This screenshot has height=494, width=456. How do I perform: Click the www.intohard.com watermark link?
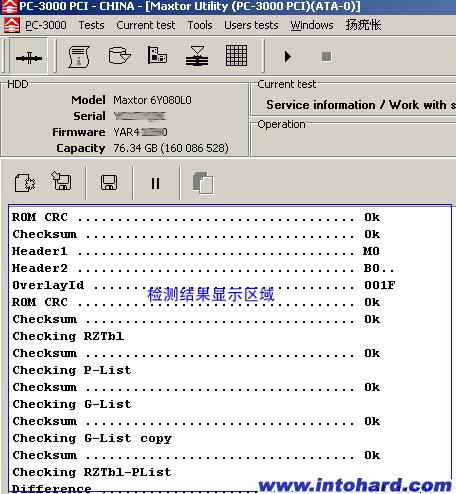click(355, 485)
